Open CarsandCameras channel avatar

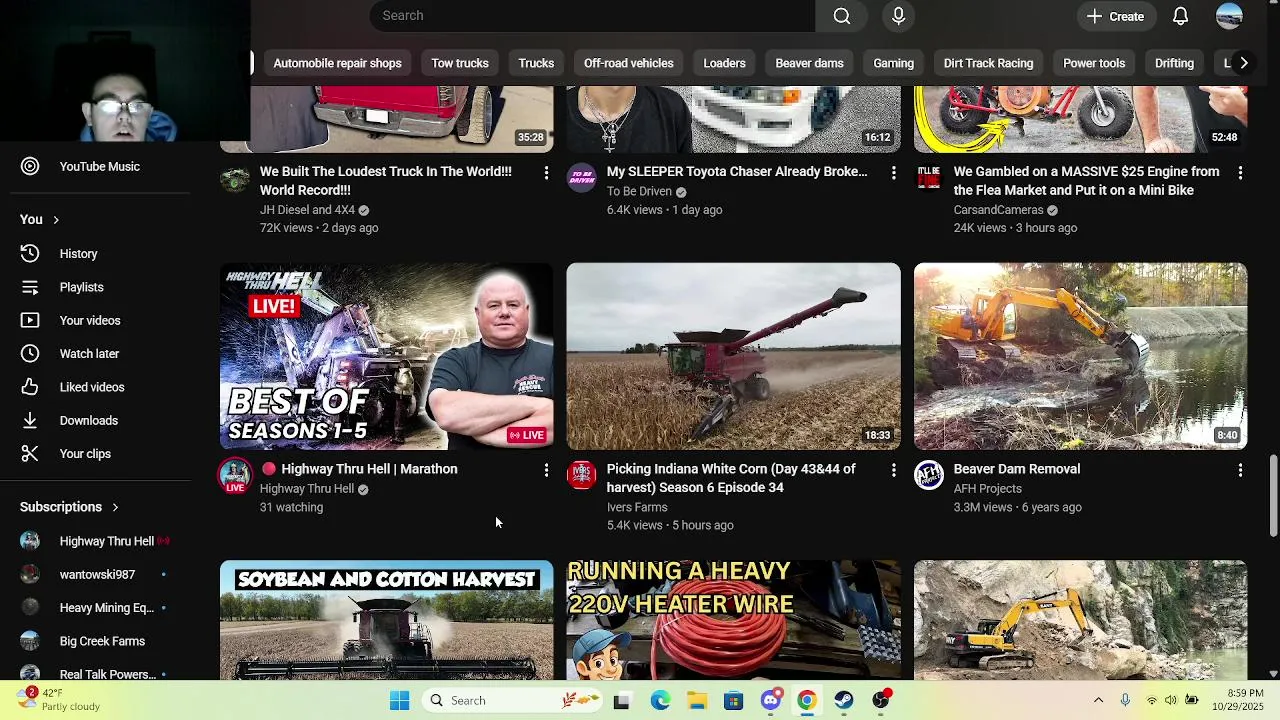tap(929, 179)
